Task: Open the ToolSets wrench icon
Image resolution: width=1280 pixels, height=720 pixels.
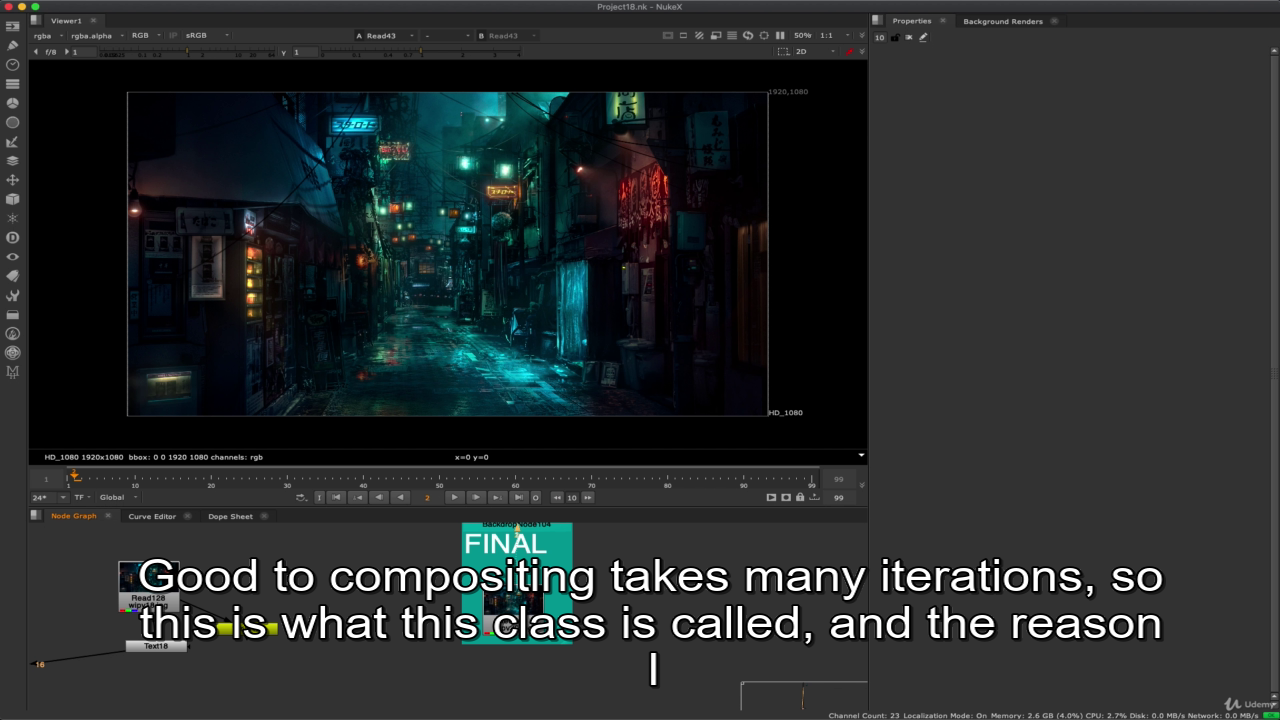Action: [x=13, y=295]
